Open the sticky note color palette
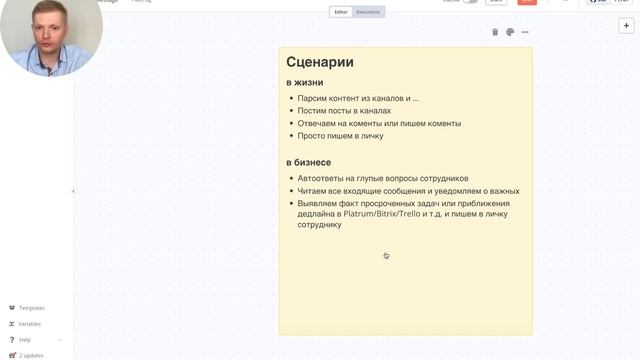640x360 pixels. 510,32
